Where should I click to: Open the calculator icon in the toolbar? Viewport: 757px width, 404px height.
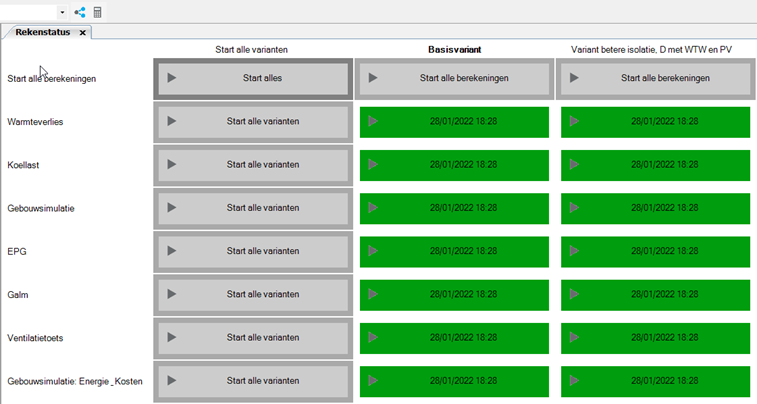point(98,12)
